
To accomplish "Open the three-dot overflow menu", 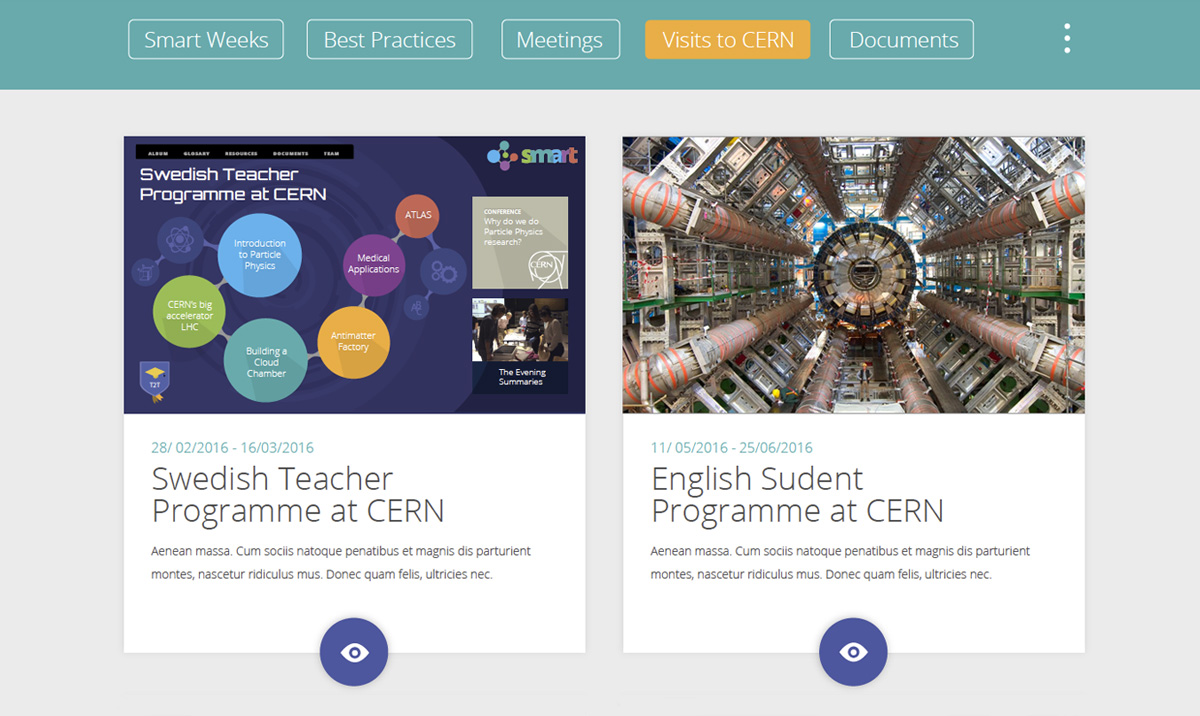I will click(1067, 39).
